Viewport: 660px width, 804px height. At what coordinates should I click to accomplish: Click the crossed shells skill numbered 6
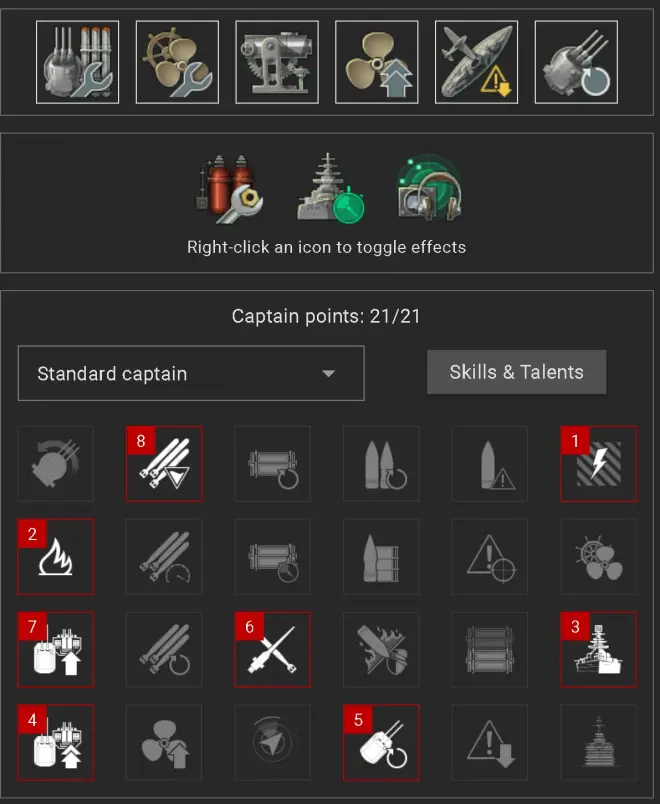pos(273,649)
